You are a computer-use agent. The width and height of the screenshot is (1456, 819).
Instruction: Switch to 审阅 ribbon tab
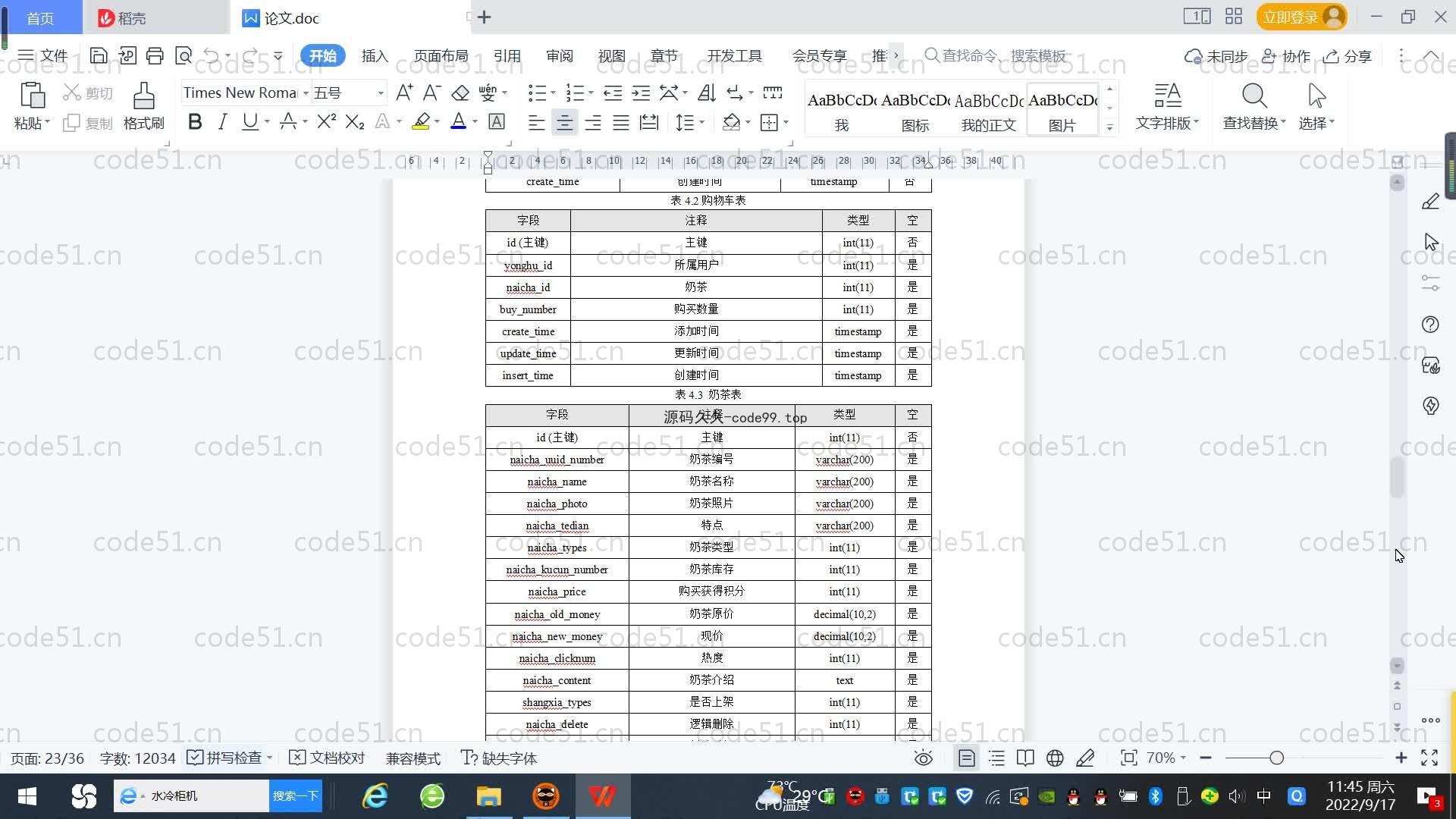tap(559, 55)
